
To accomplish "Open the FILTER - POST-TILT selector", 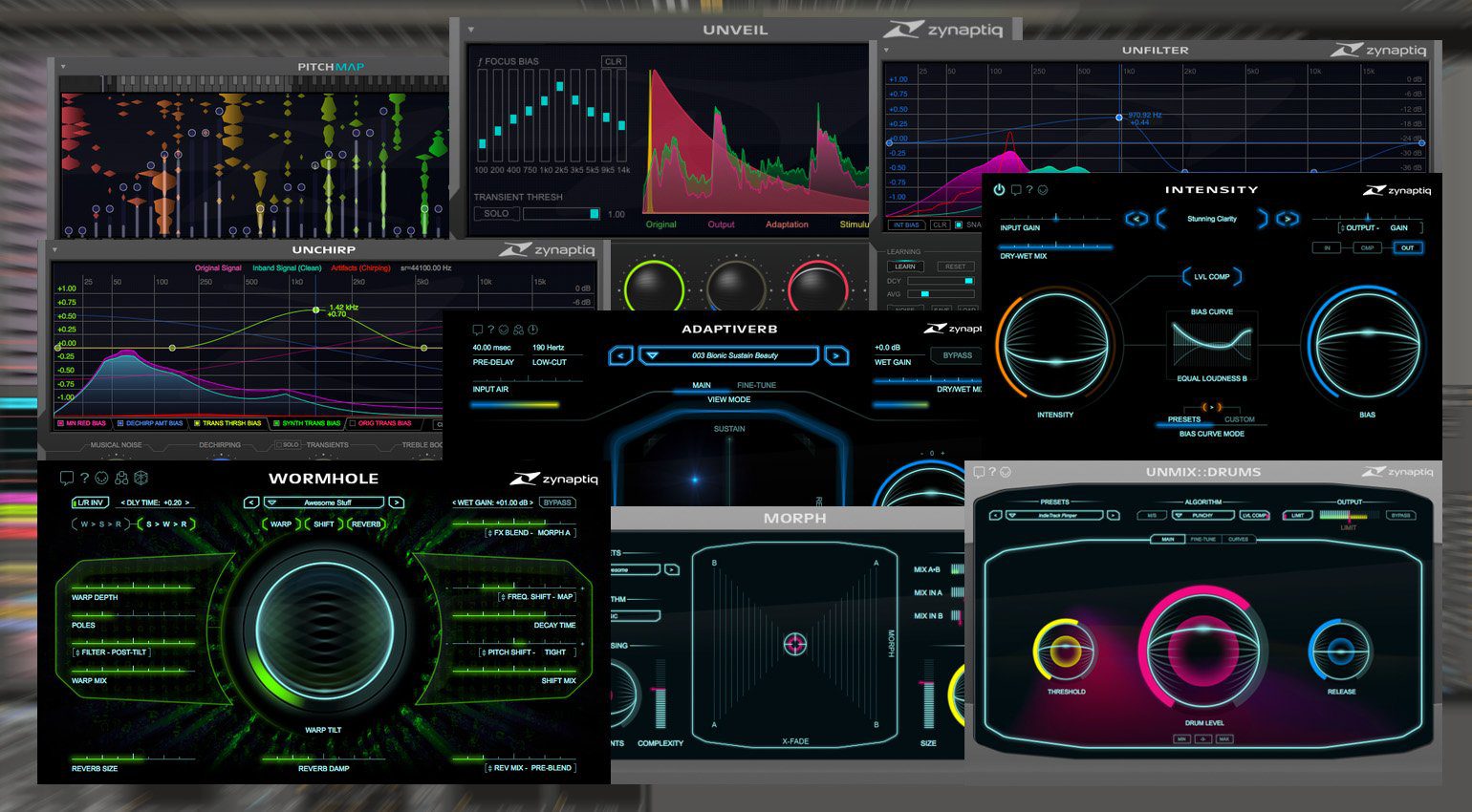I will [111, 652].
